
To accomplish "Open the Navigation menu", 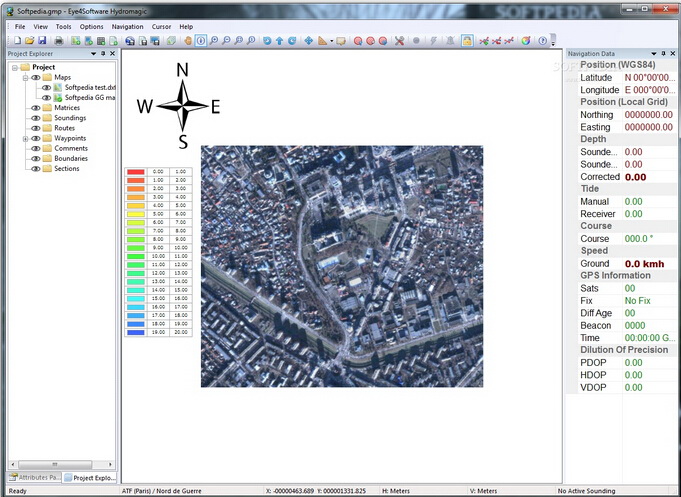I will (127, 26).
